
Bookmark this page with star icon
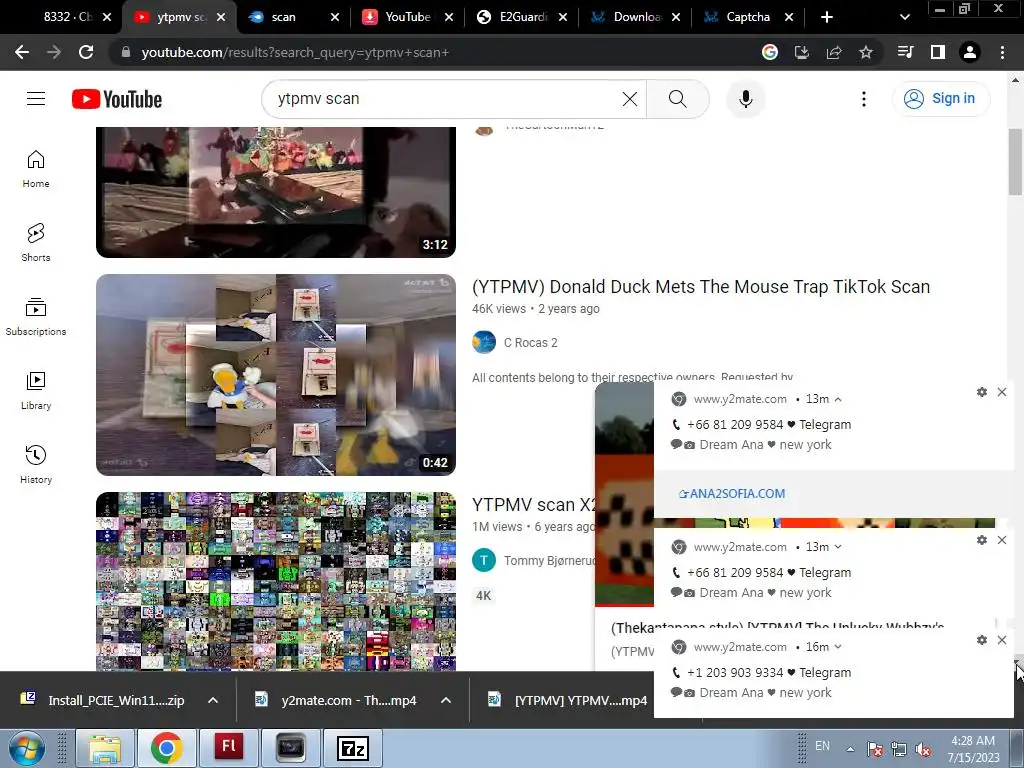[866, 52]
